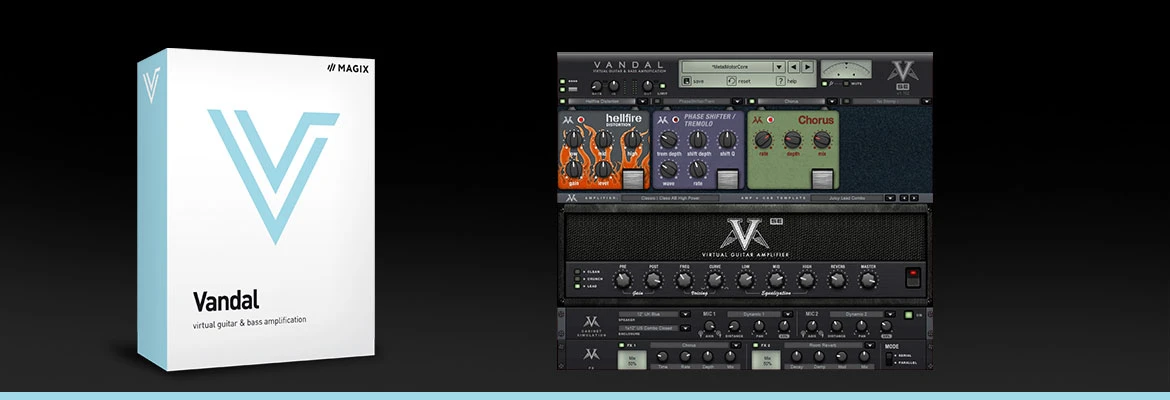This screenshot has height=400, width=1170.
Task: Go to next preset with right arrow
Action: 807,67
